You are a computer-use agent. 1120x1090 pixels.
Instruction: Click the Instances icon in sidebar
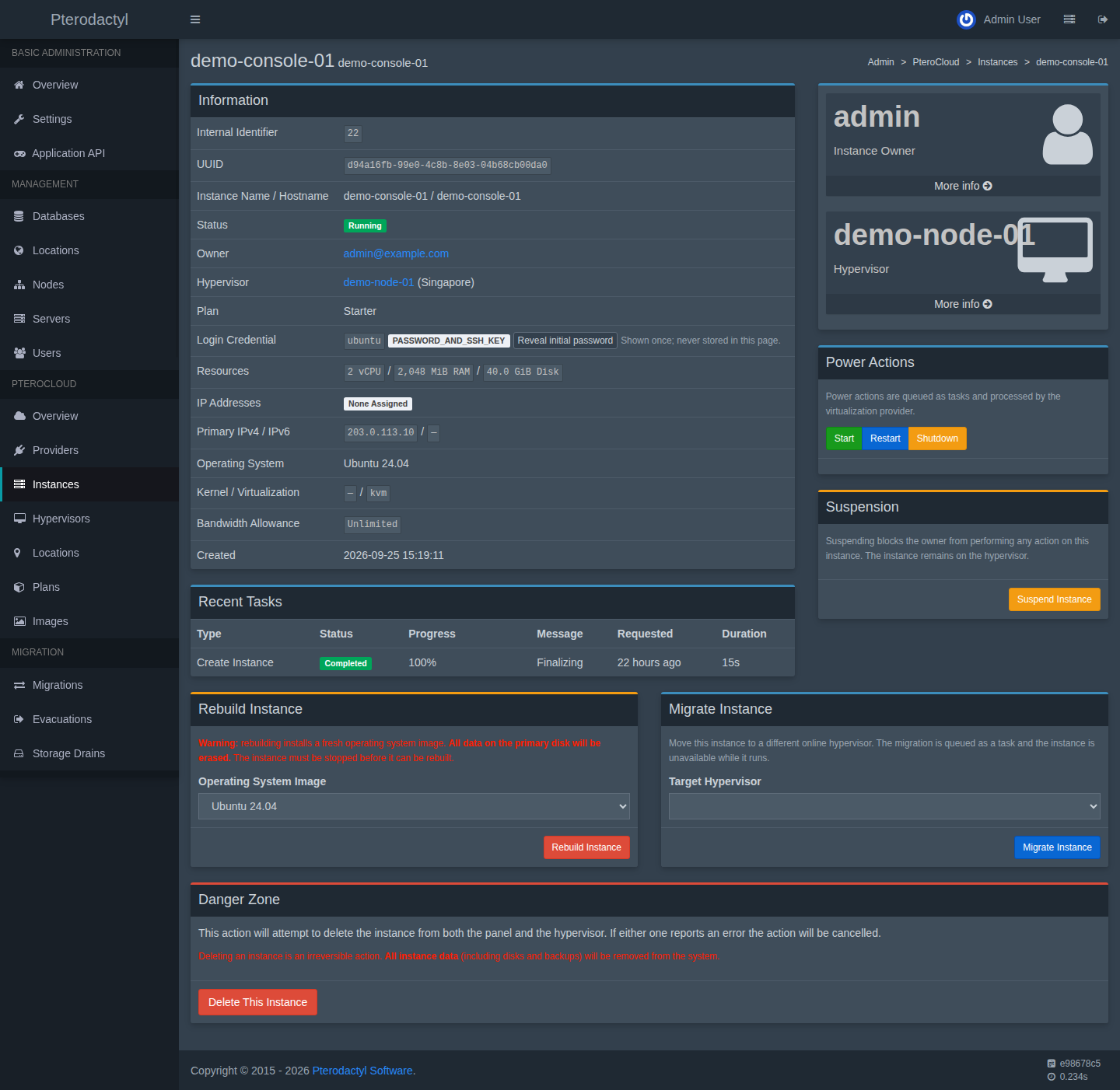coord(19,484)
